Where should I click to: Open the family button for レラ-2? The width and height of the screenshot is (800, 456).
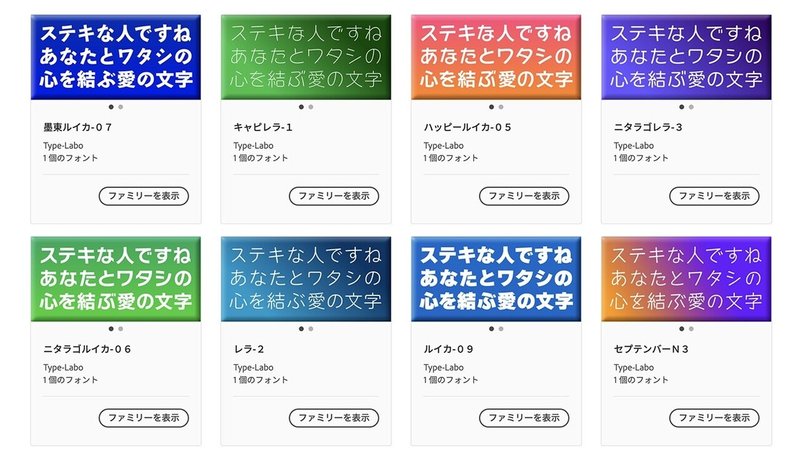click(334, 418)
